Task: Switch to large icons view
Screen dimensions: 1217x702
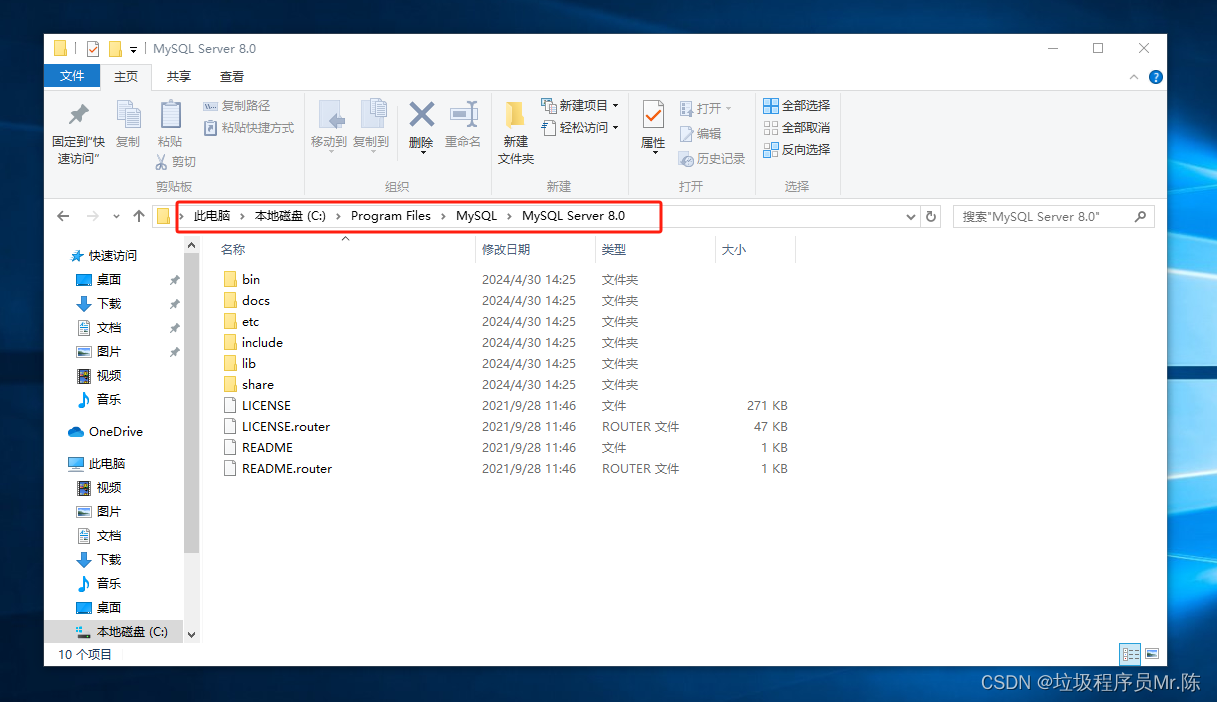Action: (x=1152, y=654)
